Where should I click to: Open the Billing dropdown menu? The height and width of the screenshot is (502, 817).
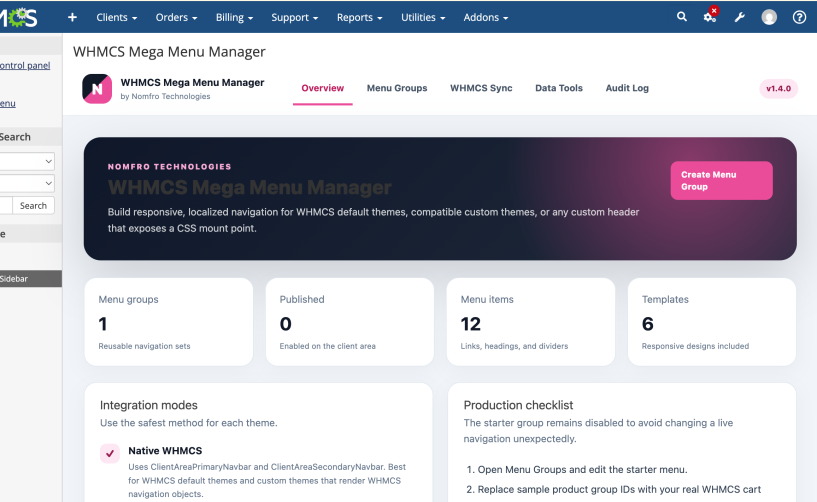[x=234, y=17]
